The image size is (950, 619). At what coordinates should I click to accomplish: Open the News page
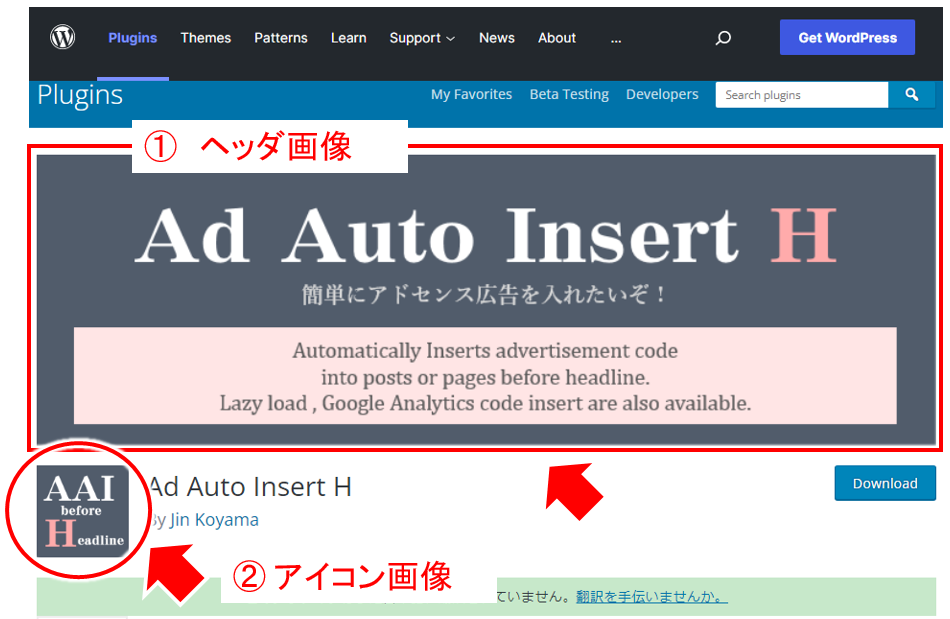[497, 38]
